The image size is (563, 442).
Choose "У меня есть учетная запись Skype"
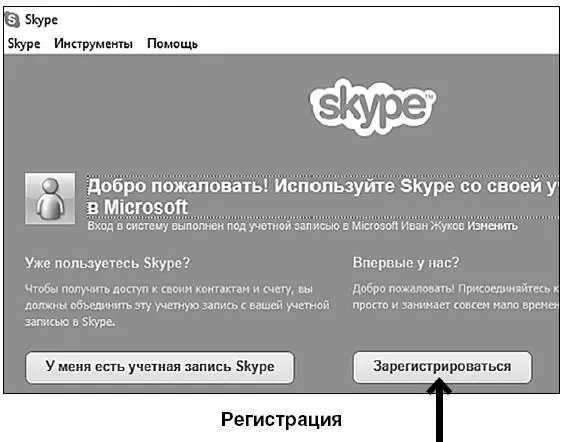(160, 367)
